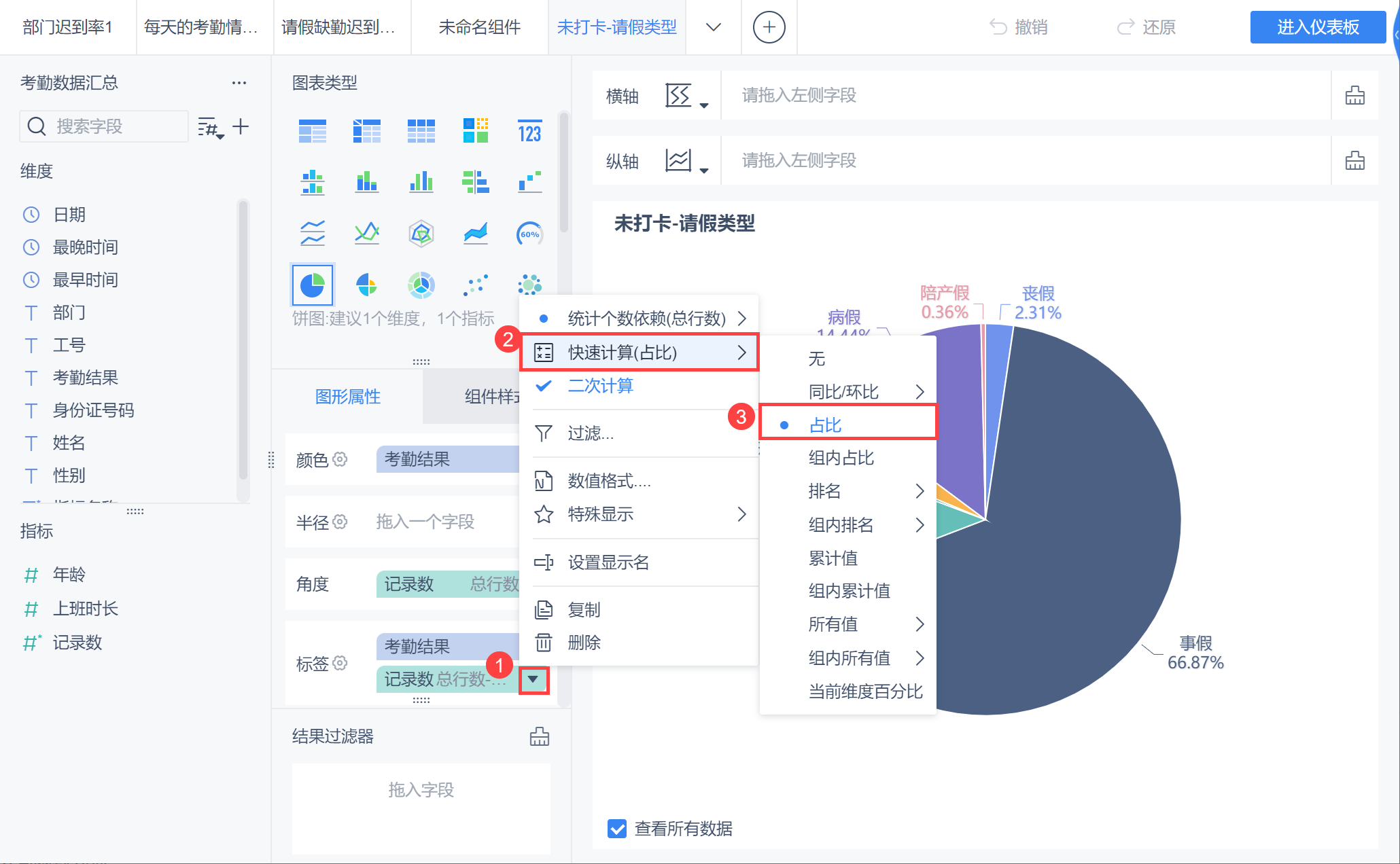Click the add component plus icon

point(769,27)
